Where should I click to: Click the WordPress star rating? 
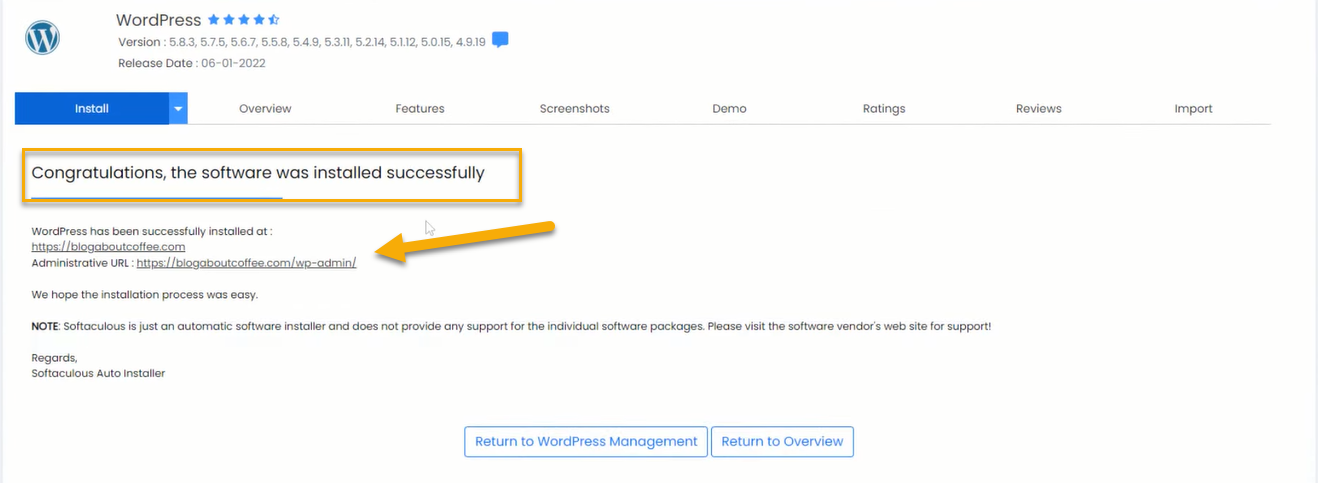click(244, 20)
